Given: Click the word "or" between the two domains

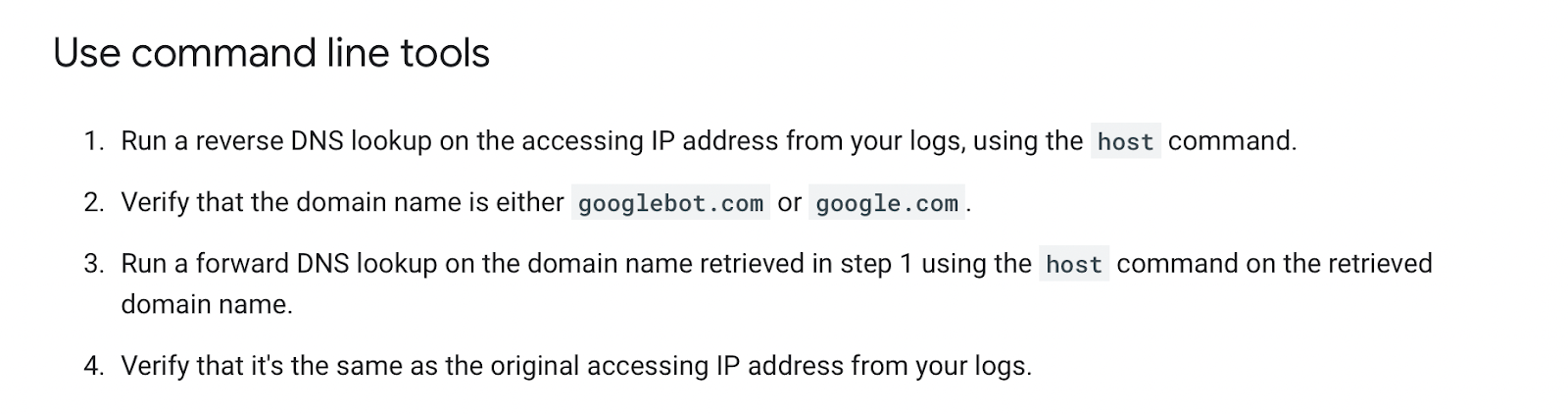Looking at the screenshot, I should [789, 203].
